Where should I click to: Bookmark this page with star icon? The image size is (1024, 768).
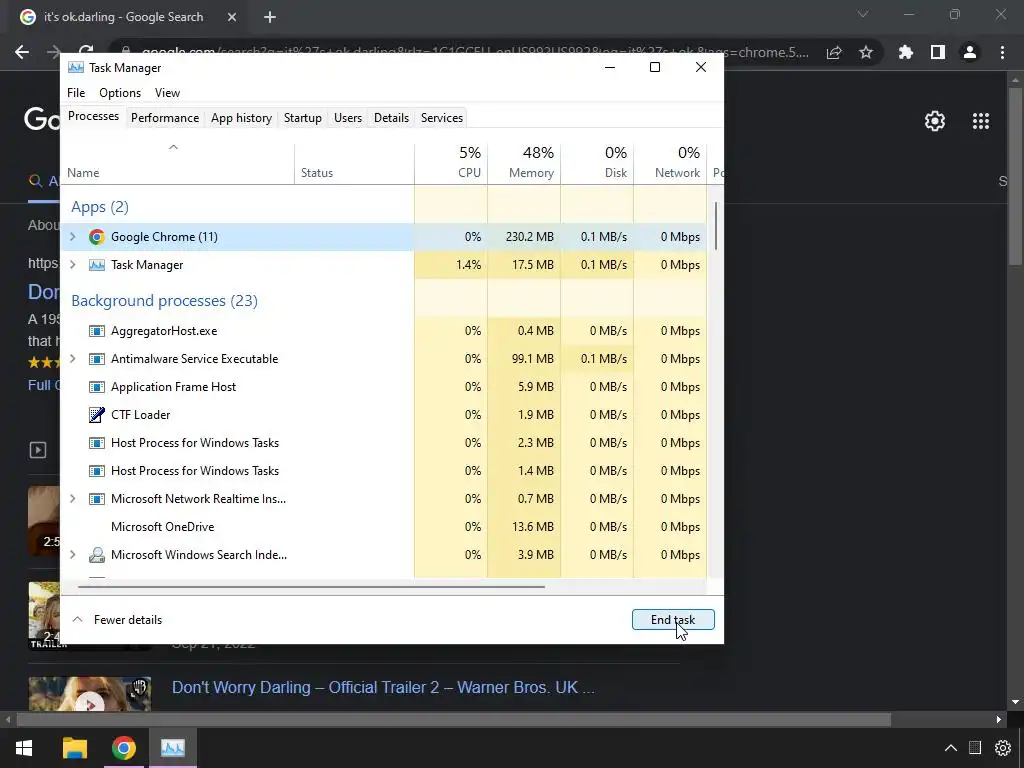coord(866,52)
